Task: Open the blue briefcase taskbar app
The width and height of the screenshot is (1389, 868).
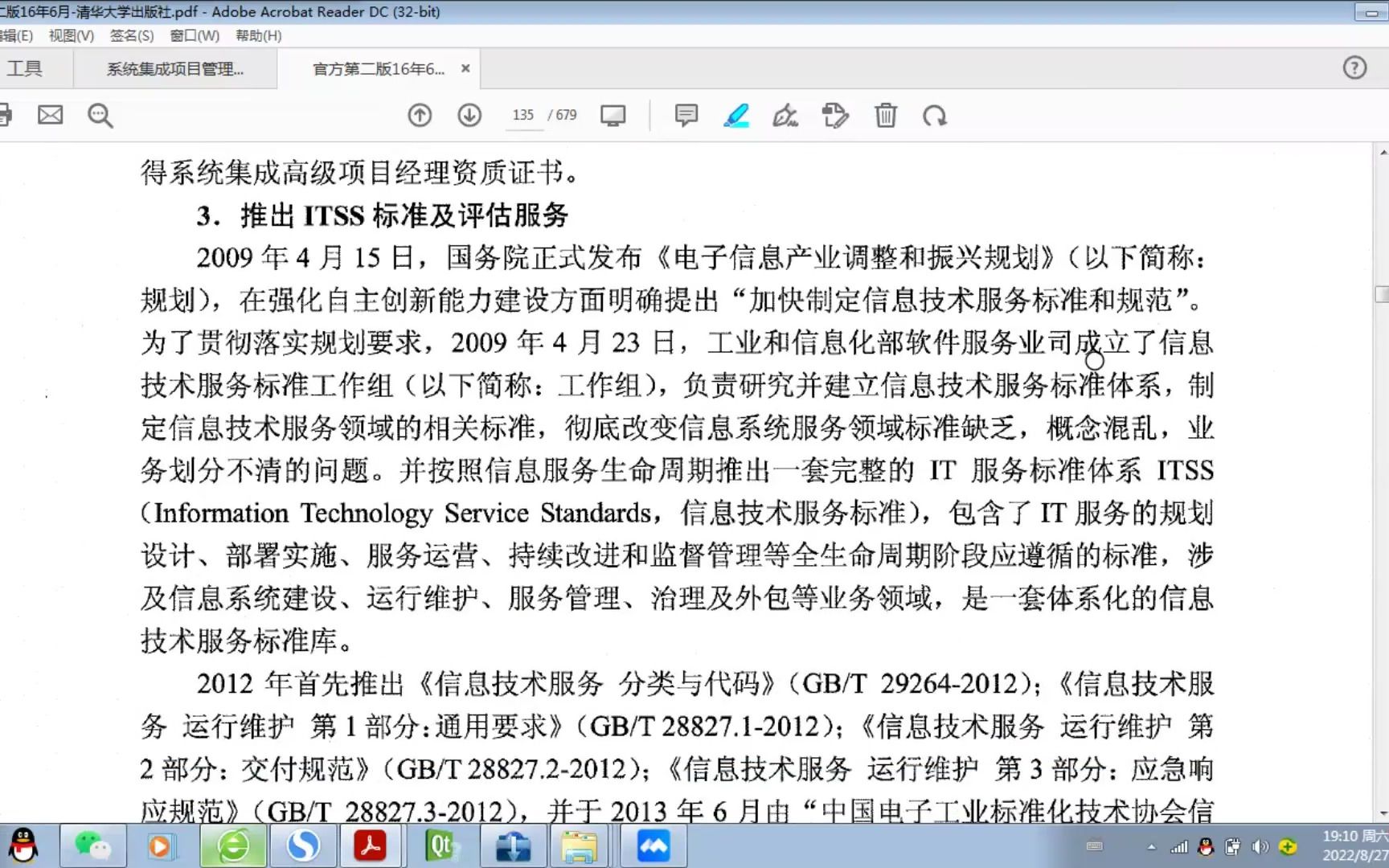Action: pos(513,845)
